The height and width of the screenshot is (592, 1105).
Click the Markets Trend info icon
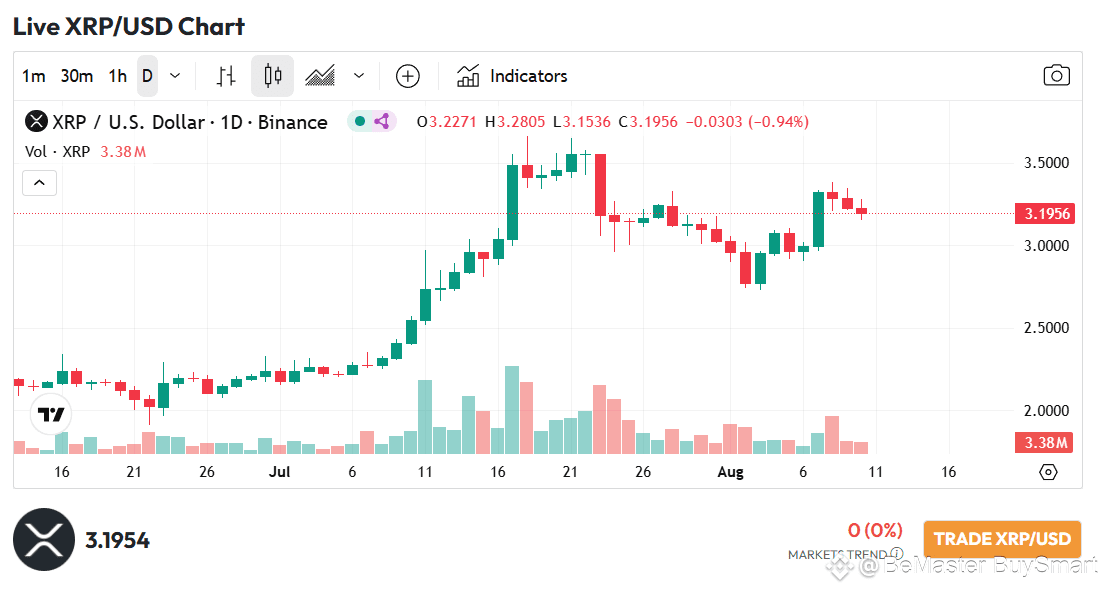pos(896,554)
